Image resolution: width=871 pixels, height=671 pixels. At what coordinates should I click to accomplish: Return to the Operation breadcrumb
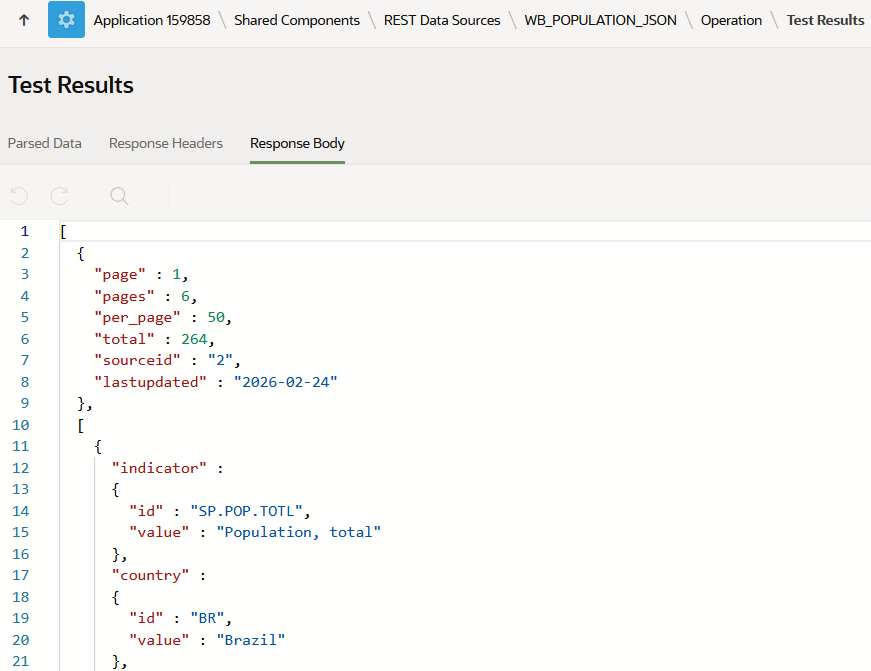click(x=731, y=20)
